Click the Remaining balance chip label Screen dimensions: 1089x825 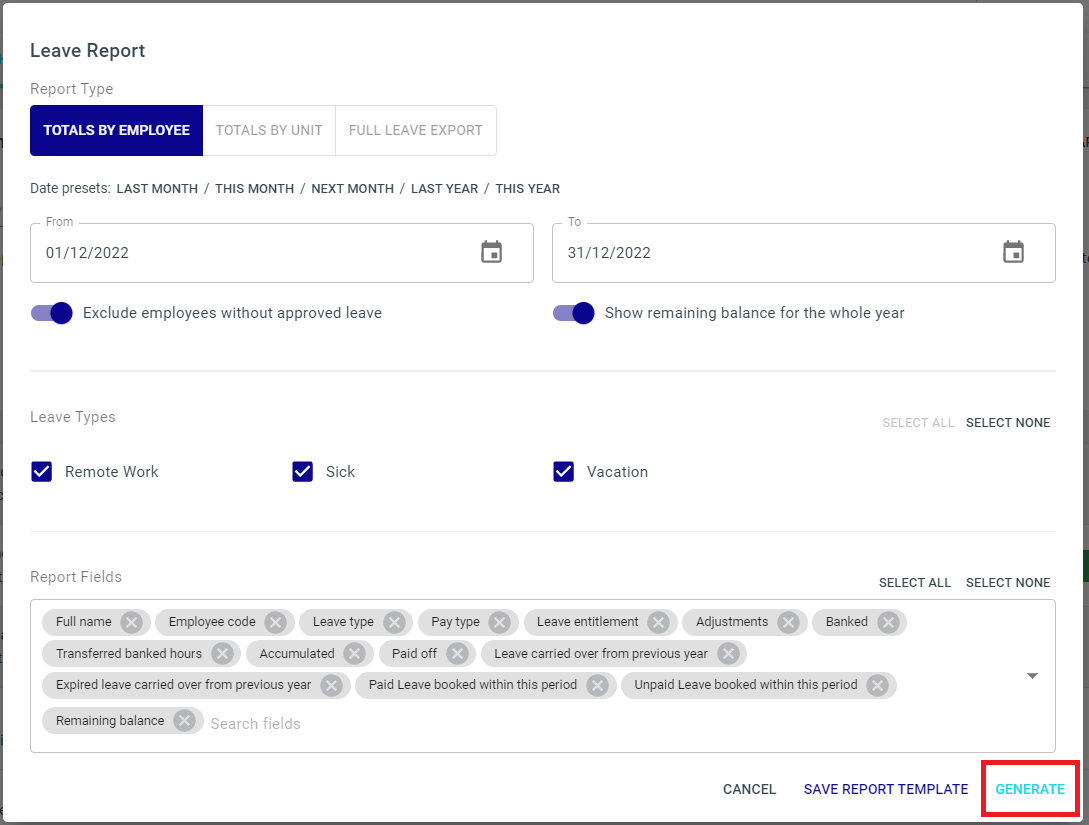[x=110, y=721]
